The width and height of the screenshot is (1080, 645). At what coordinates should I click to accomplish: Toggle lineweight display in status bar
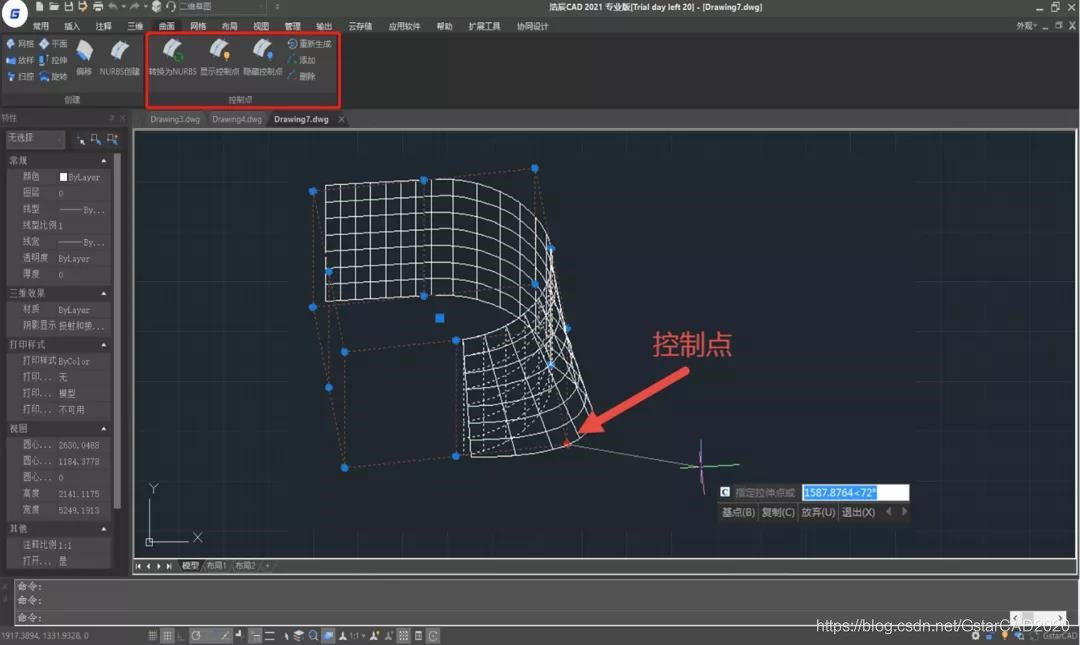[x=269, y=635]
